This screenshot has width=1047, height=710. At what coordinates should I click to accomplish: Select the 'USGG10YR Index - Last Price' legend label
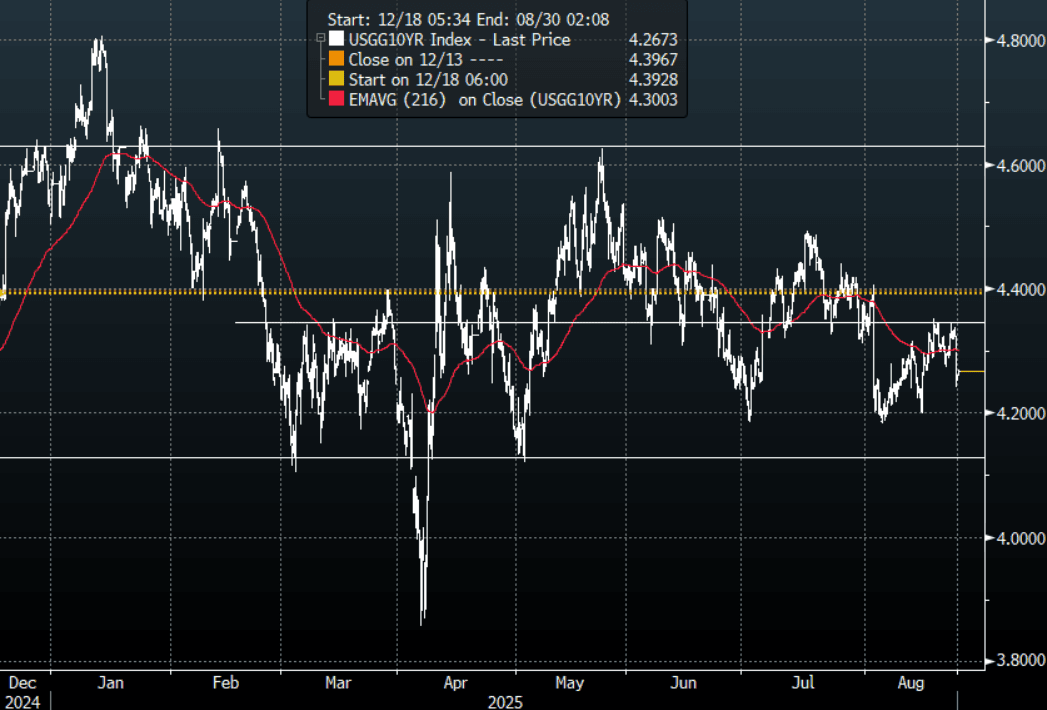[459, 40]
